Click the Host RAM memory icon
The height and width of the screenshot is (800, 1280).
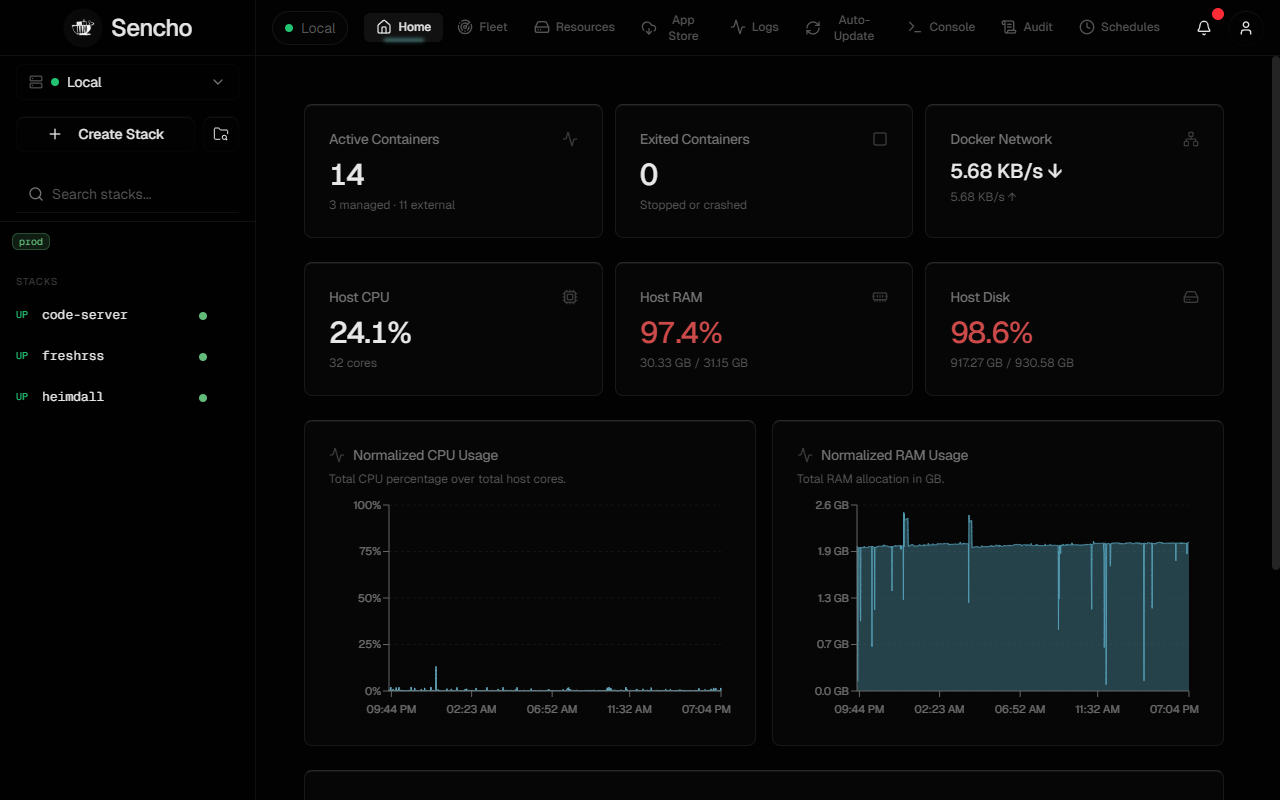coord(880,297)
